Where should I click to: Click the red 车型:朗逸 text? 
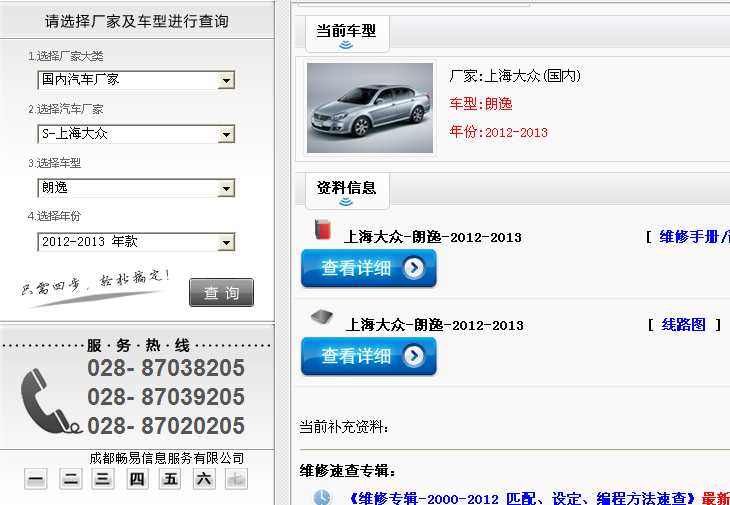click(481, 104)
